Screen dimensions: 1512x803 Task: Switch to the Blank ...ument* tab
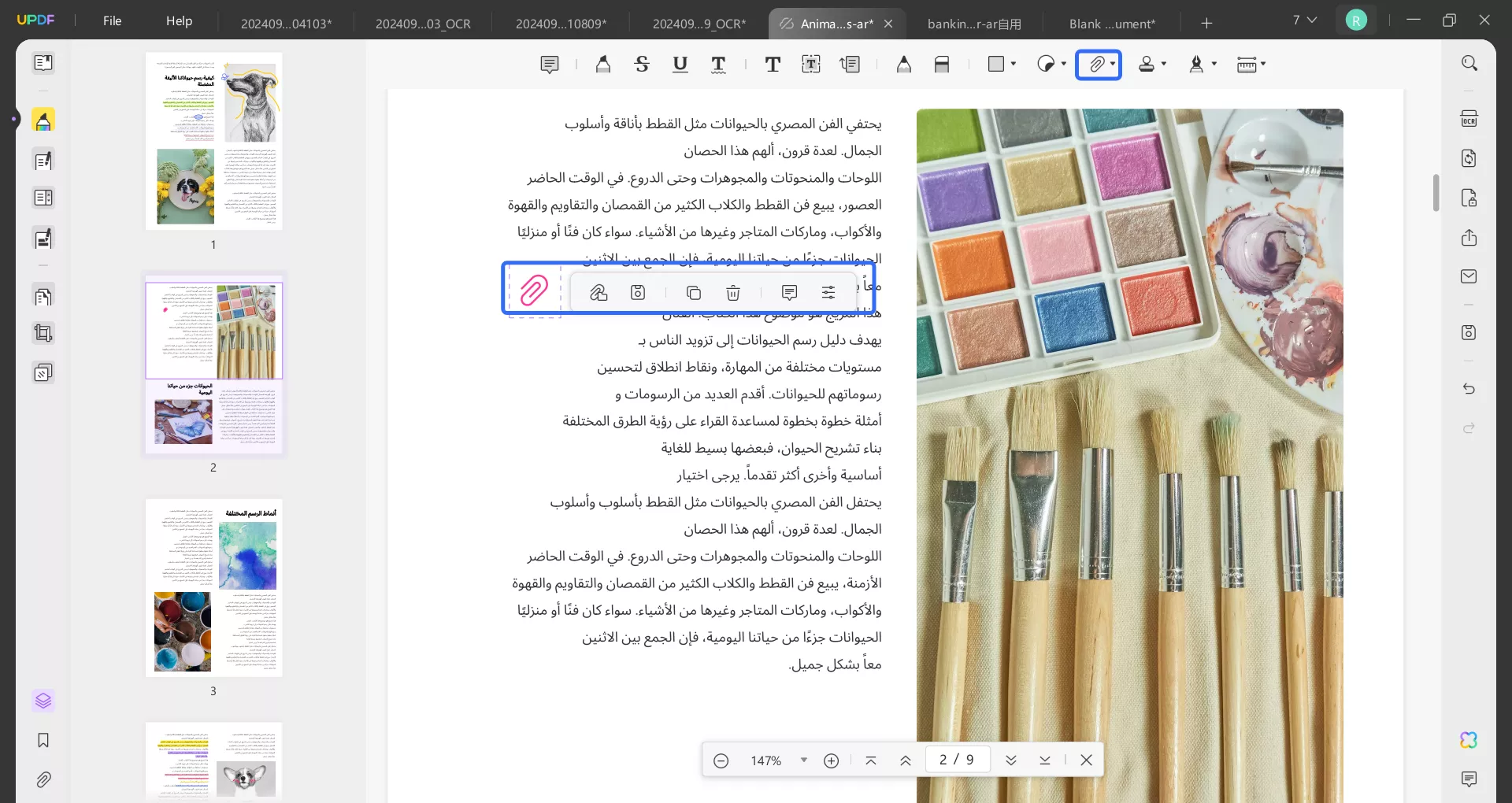(1112, 24)
